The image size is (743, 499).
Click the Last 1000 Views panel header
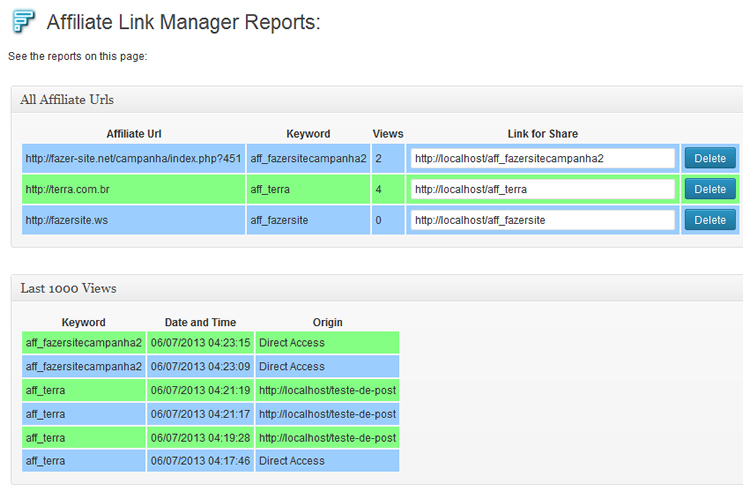[68, 289]
